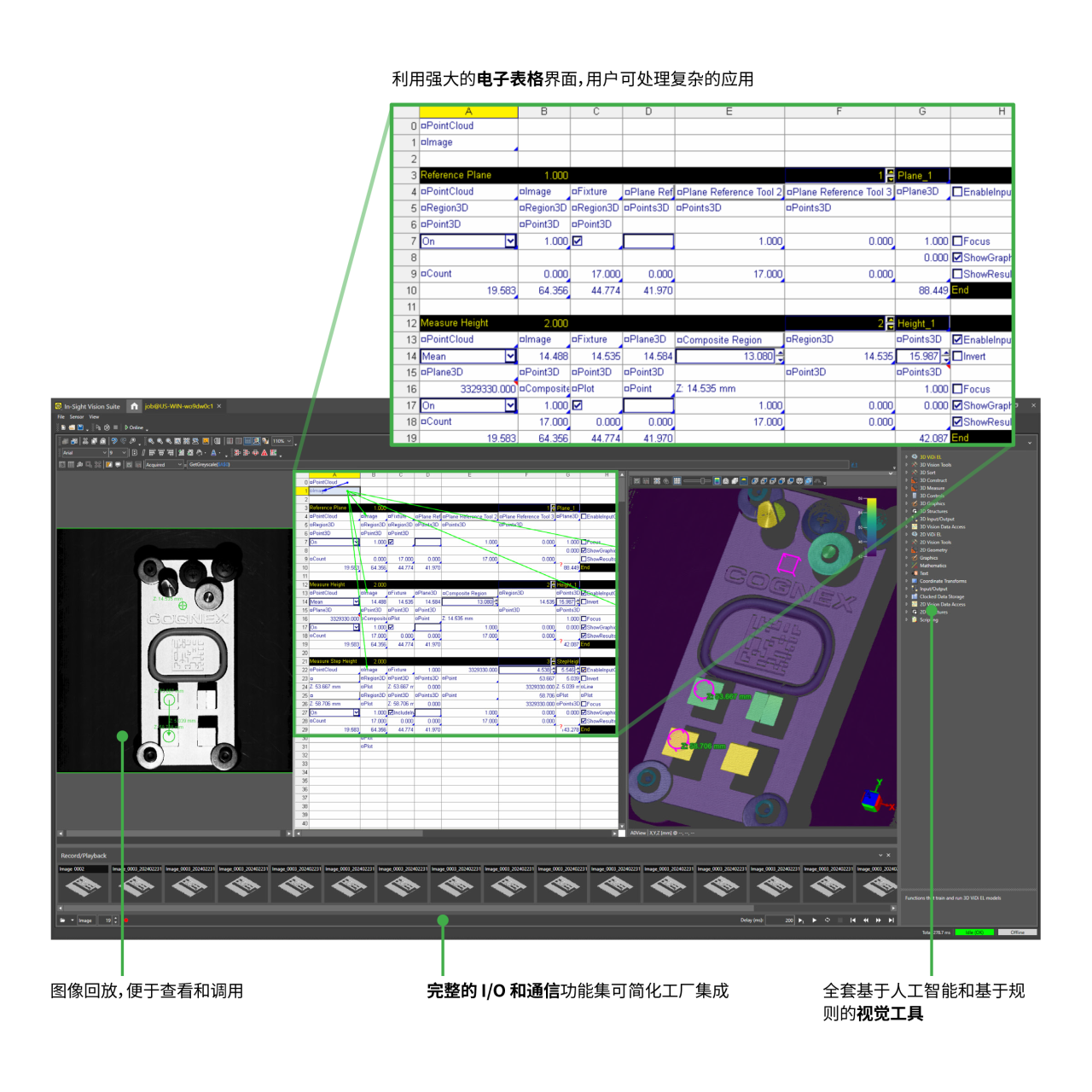1092x1092 pixels.
Task: Click the Open folder icon in top toolbar
Action: (x=72, y=427)
